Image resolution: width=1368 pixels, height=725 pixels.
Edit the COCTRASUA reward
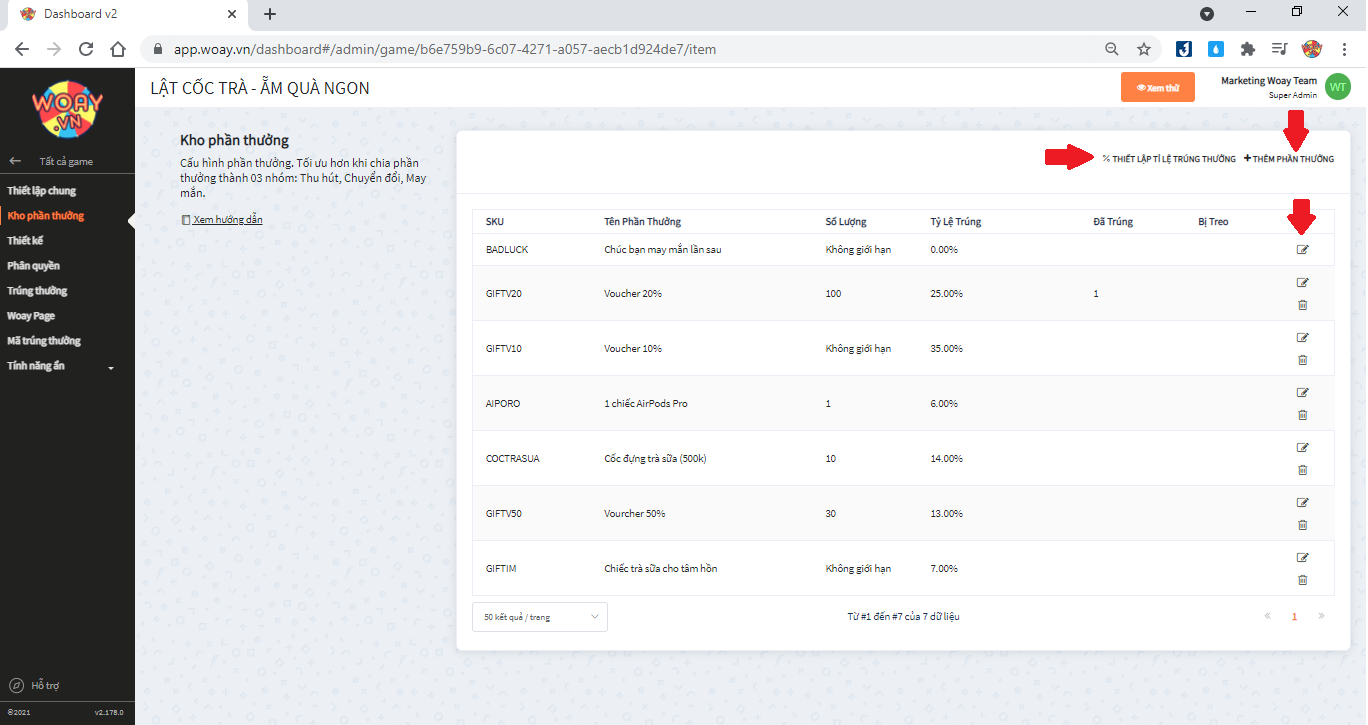click(1302, 448)
